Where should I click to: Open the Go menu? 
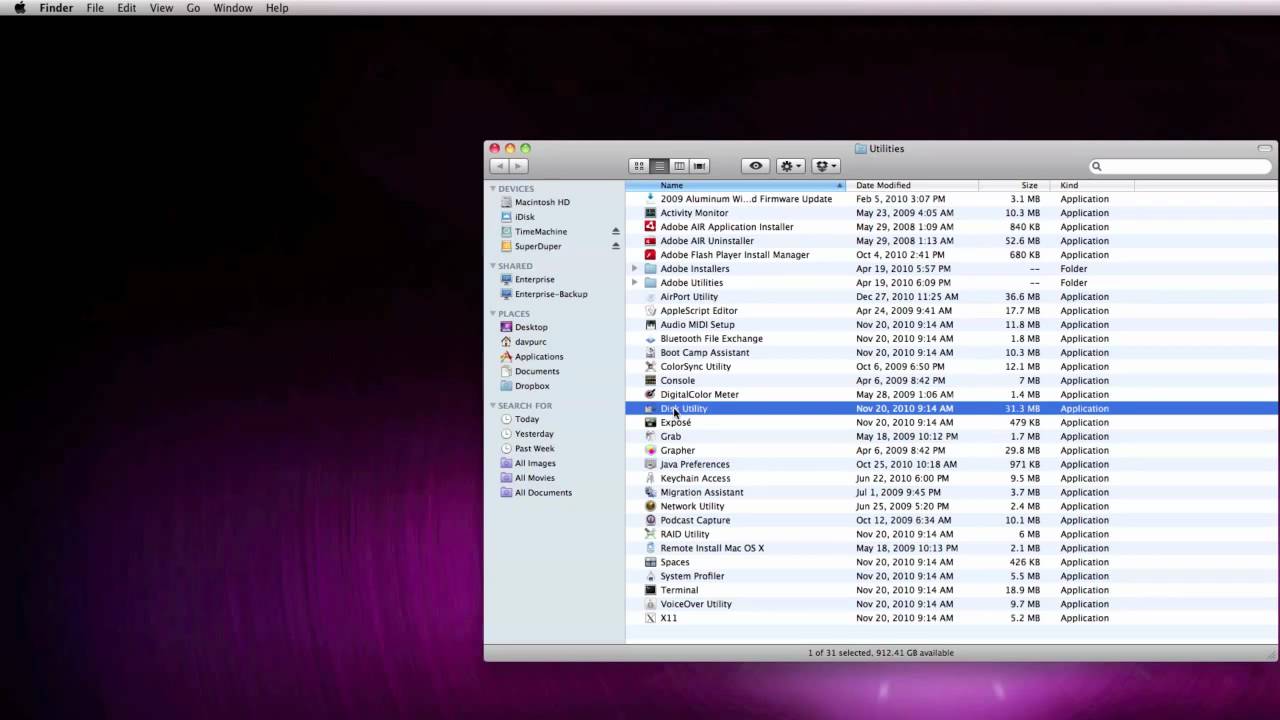[193, 8]
